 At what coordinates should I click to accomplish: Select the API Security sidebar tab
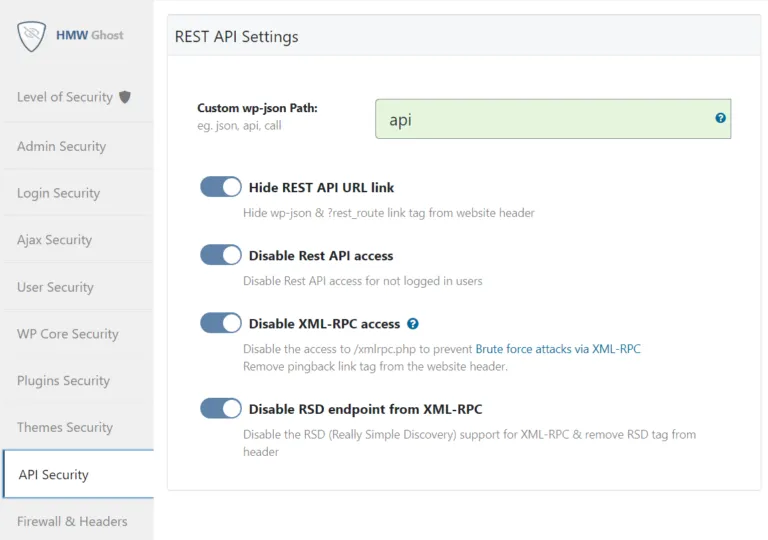(x=54, y=475)
